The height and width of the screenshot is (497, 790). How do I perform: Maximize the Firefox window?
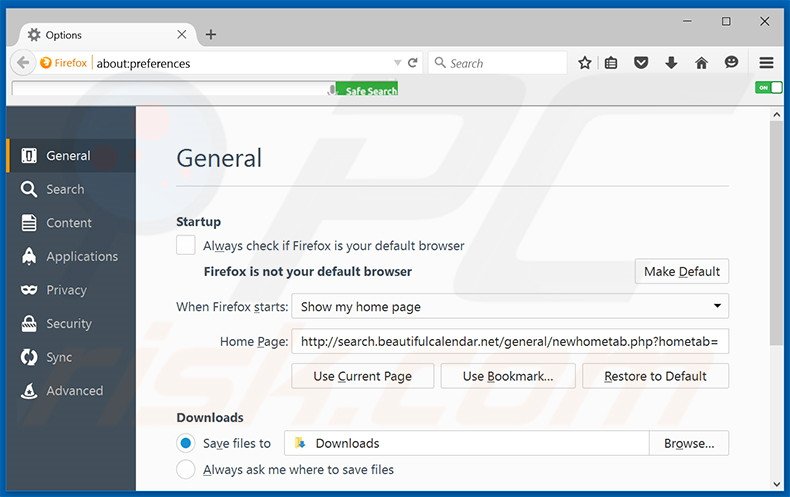[x=726, y=21]
